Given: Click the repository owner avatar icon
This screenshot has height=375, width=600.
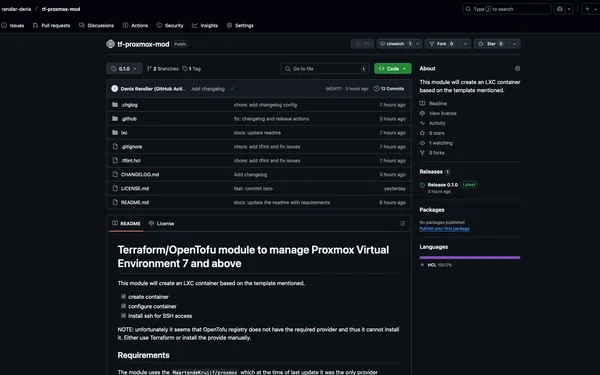Looking at the screenshot, I should pos(111,44).
